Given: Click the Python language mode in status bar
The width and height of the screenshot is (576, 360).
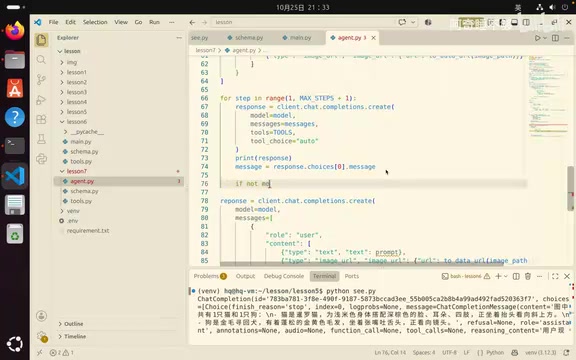Looking at the screenshot, I should [x=495, y=353].
